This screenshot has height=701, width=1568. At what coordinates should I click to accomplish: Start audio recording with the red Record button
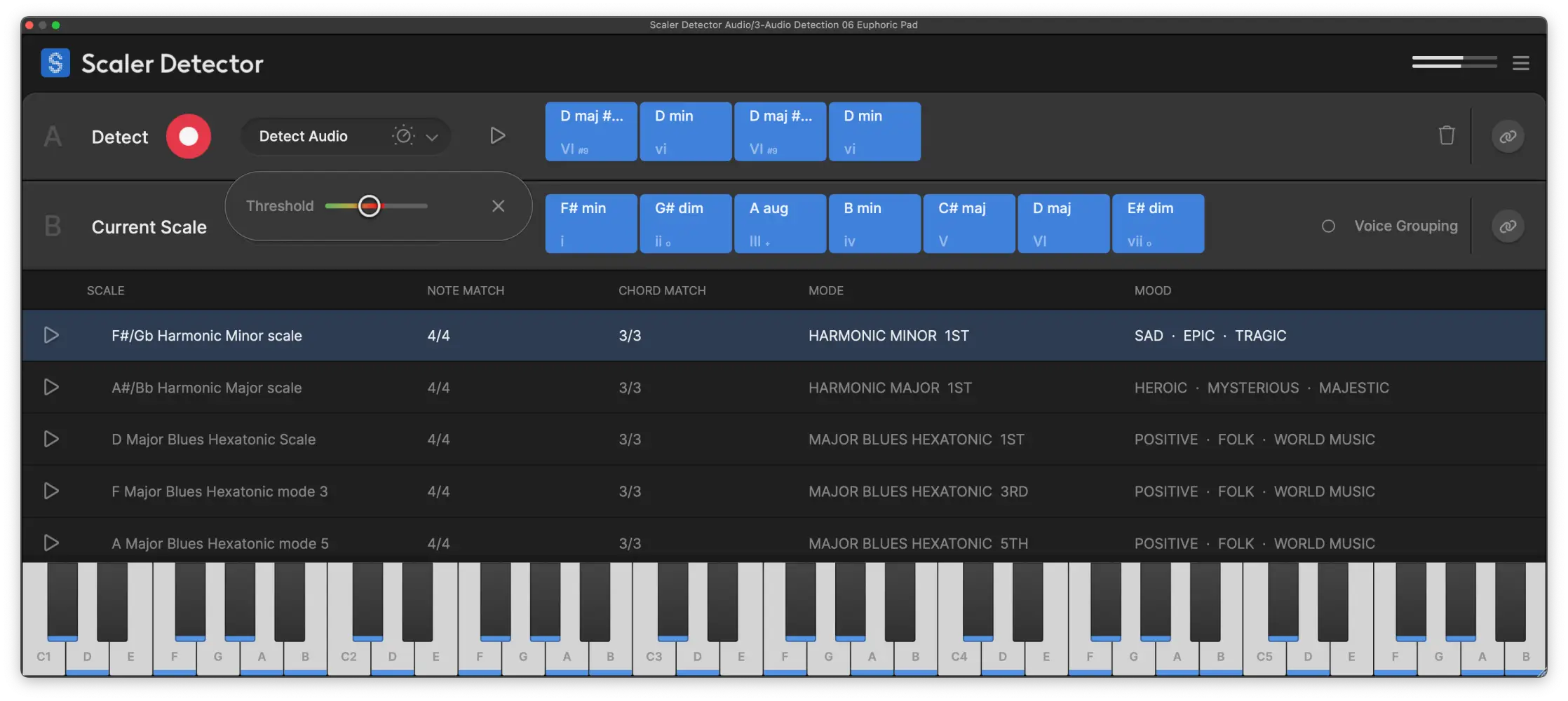point(188,136)
